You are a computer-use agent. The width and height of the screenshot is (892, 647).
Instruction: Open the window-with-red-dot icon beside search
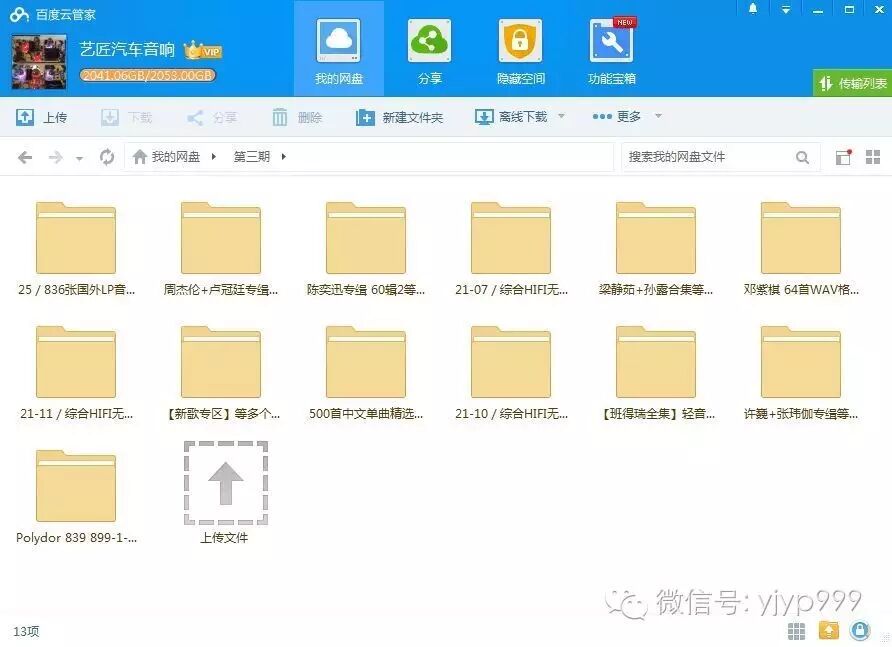(843, 157)
